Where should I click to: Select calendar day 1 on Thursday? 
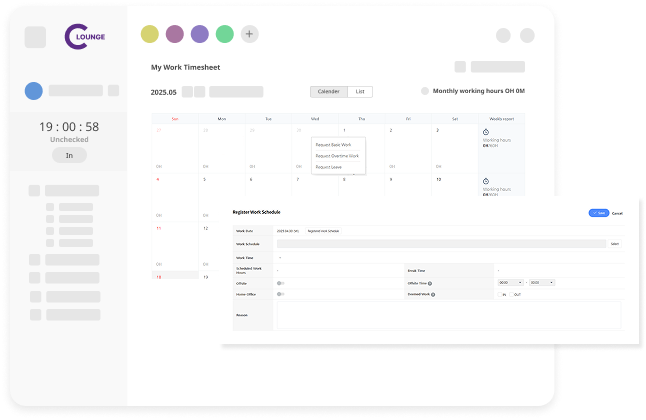(x=344, y=130)
